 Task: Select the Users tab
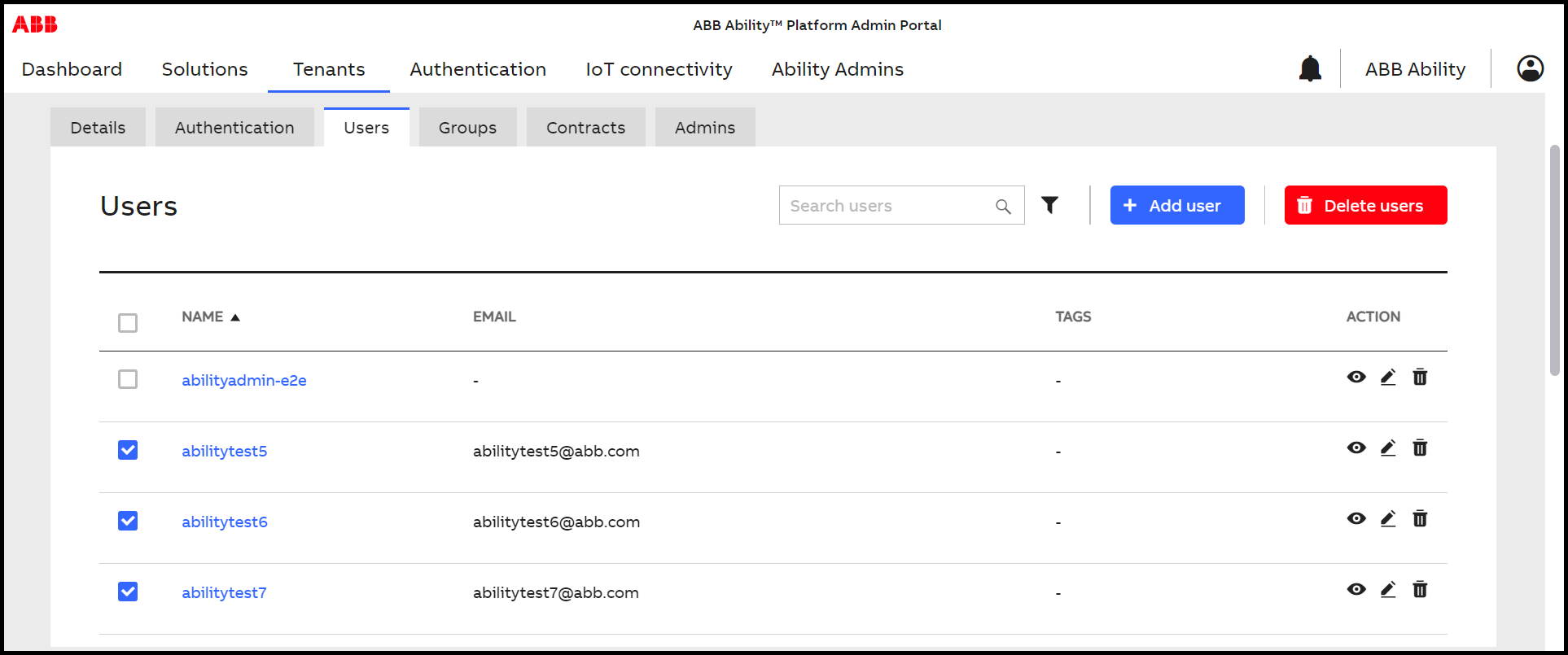[366, 128]
